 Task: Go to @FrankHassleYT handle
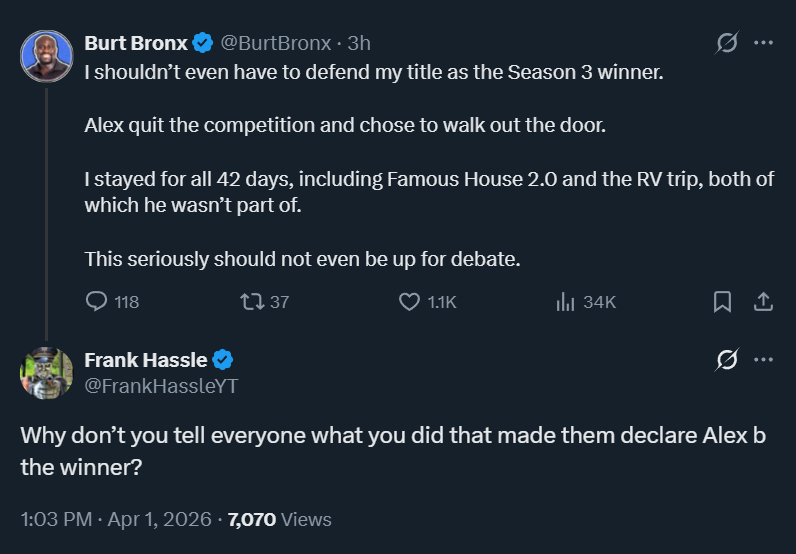161,386
